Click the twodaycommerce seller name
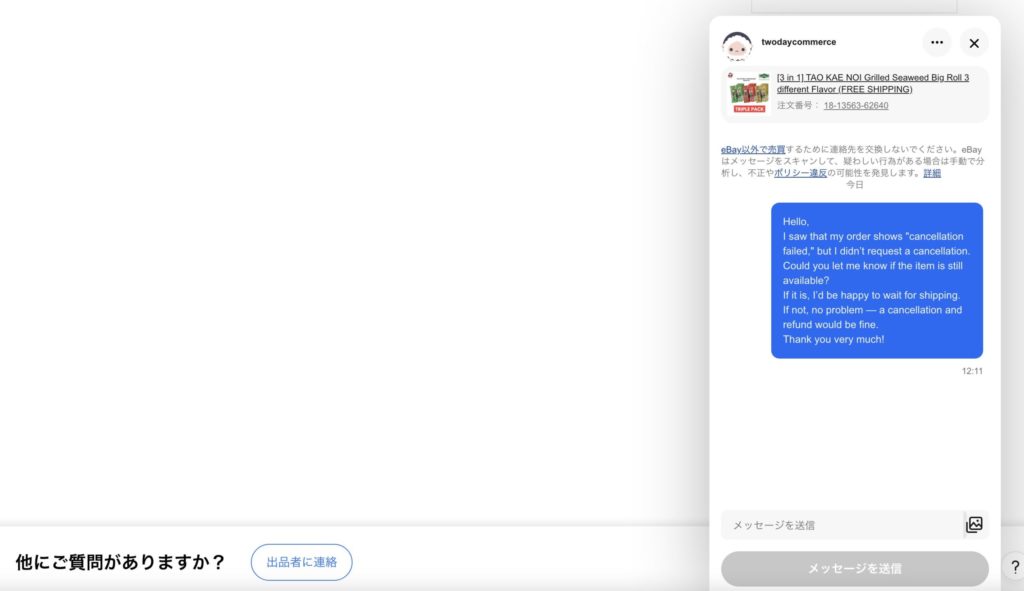Image resolution: width=1024 pixels, height=591 pixels. click(799, 42)
